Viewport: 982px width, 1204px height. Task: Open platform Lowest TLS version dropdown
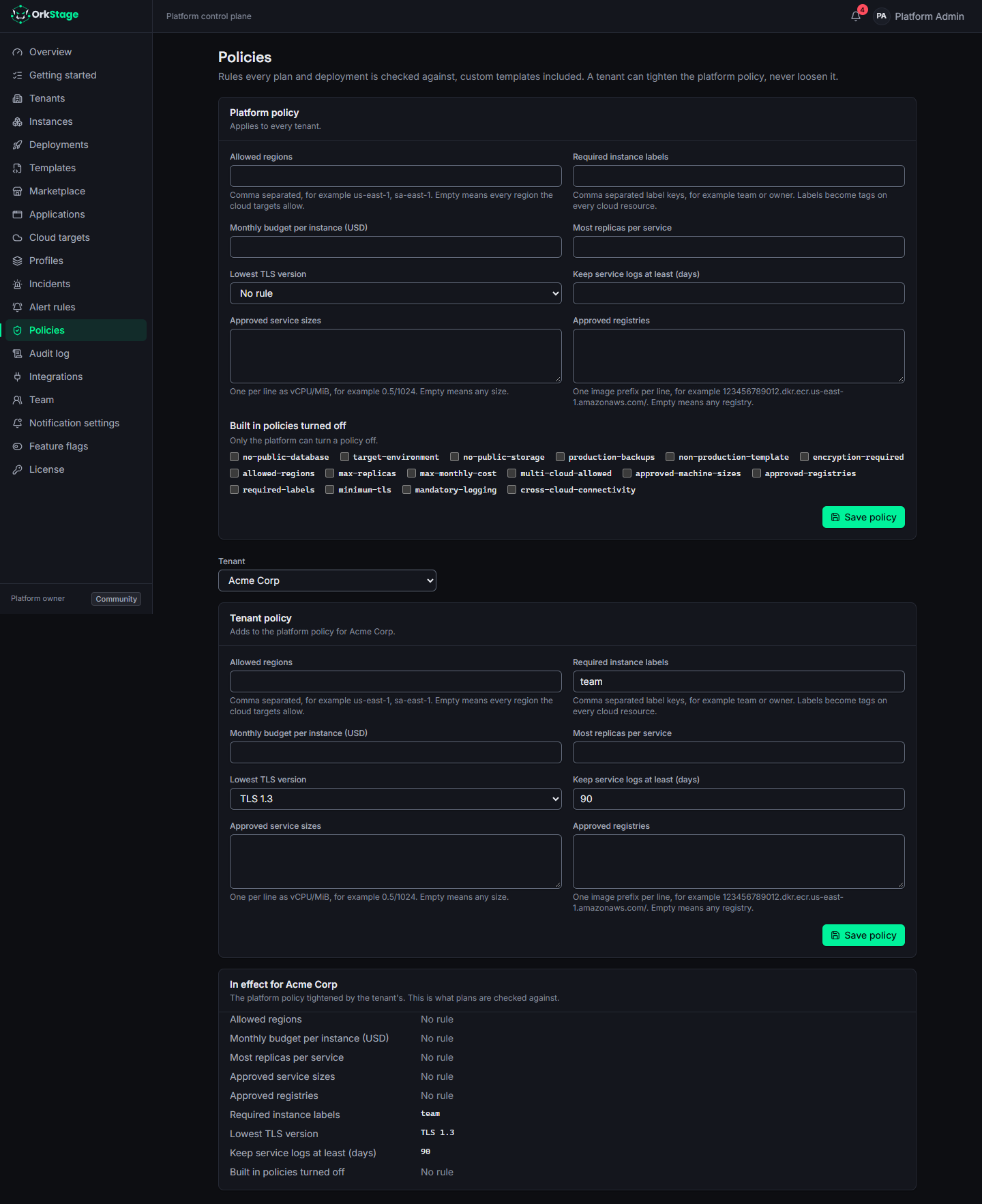tap(396, 293)
